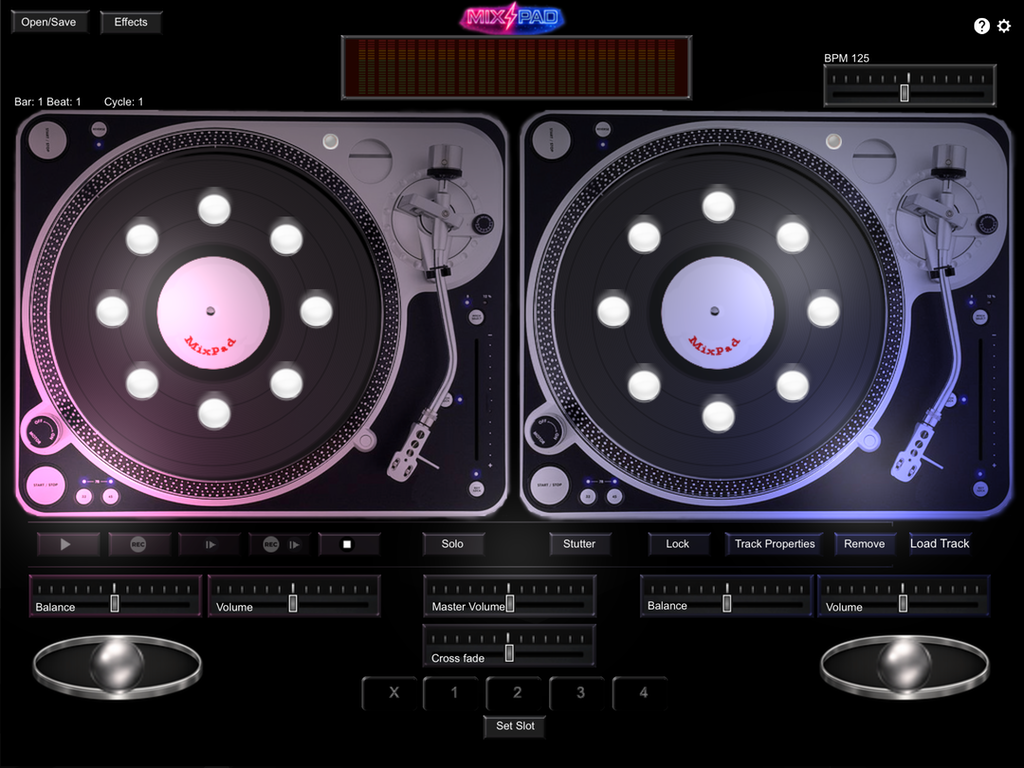Viewport: 1024px width, 768px height.
Task: Click the right silver trackball control
Action: (905, 667)
